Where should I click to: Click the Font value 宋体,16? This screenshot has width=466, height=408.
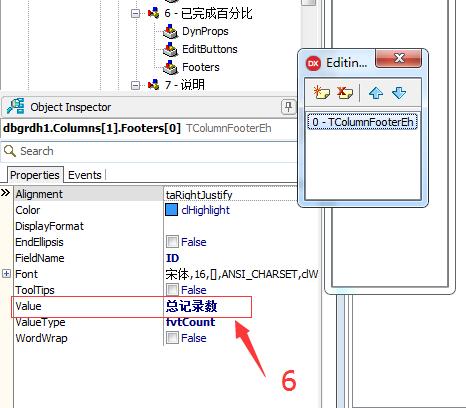click(x=242, y=274)
